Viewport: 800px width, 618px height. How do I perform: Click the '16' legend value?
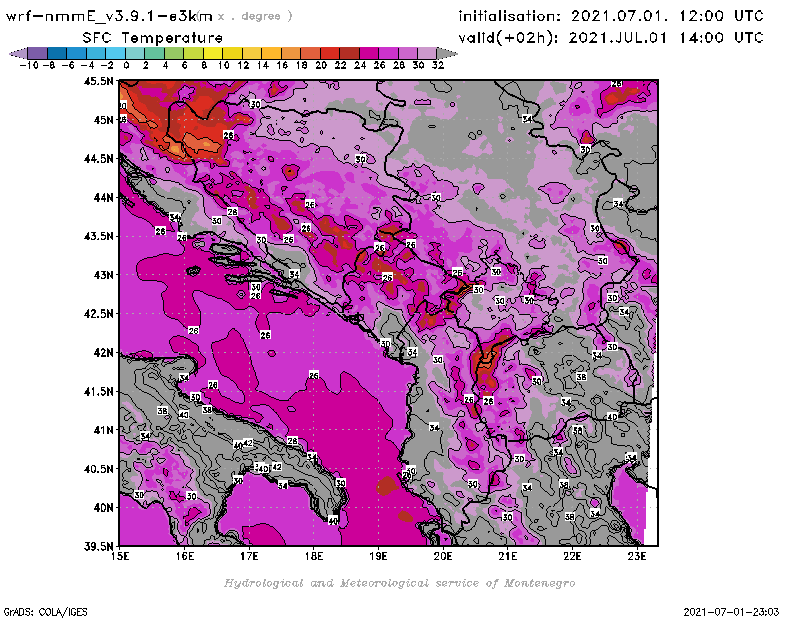pos(282,65)
